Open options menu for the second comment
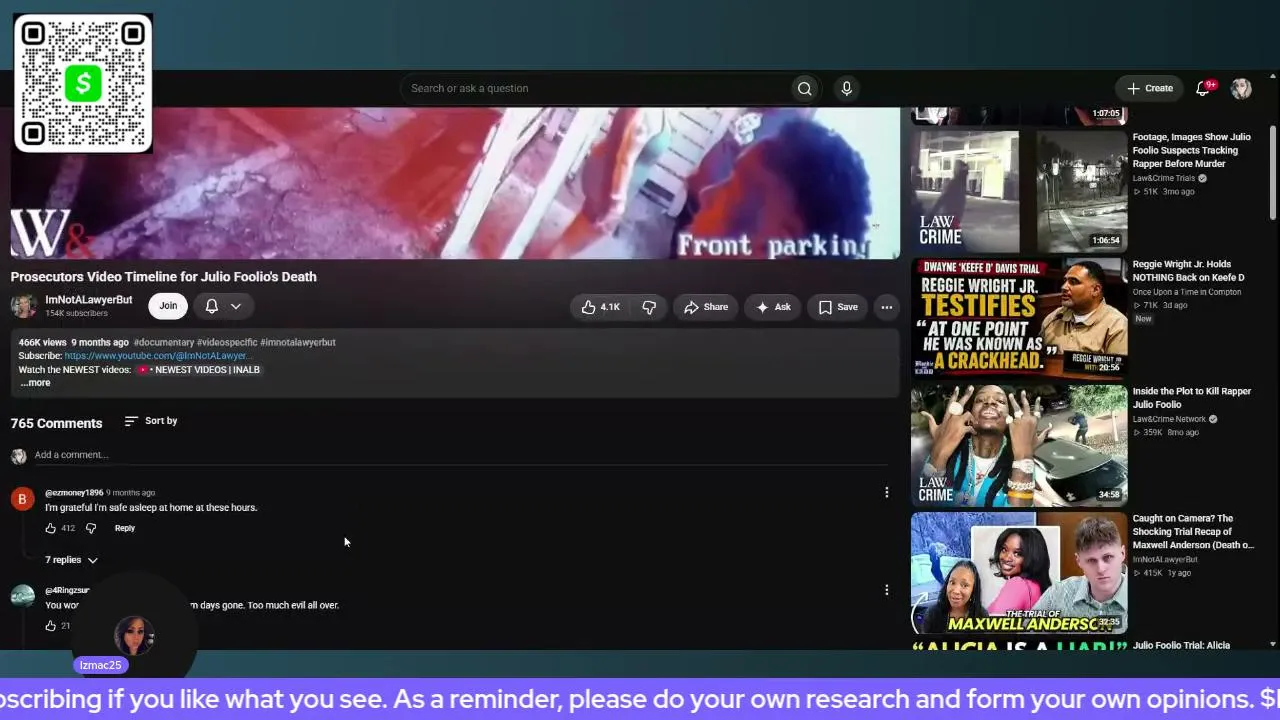This screenshot has width=1280, height=720. pos(886,590)
